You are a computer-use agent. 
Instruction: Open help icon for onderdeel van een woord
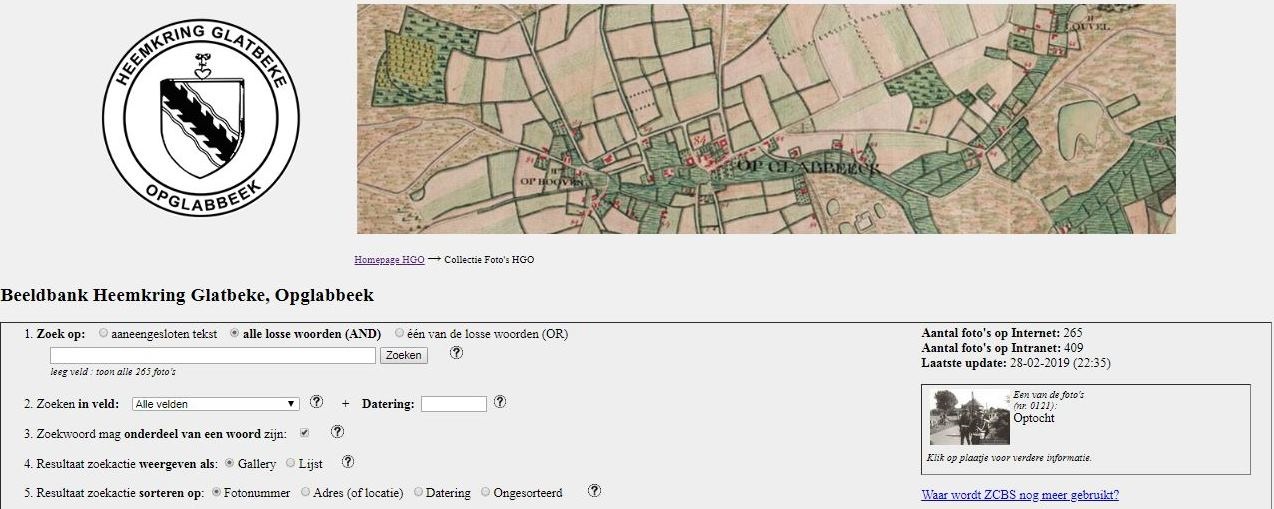[337, 432]
